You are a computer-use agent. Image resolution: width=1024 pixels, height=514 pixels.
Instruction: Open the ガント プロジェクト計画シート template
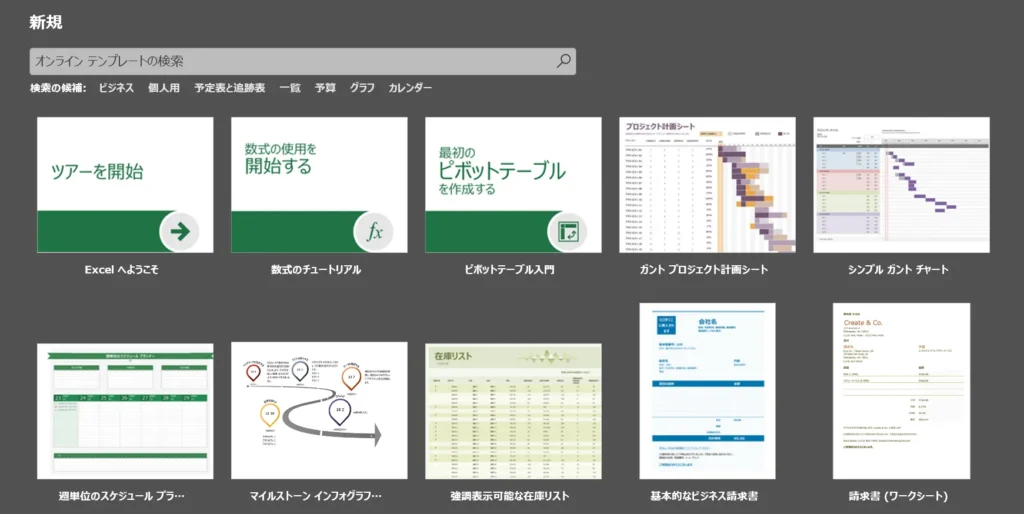[x=707, y=185]
